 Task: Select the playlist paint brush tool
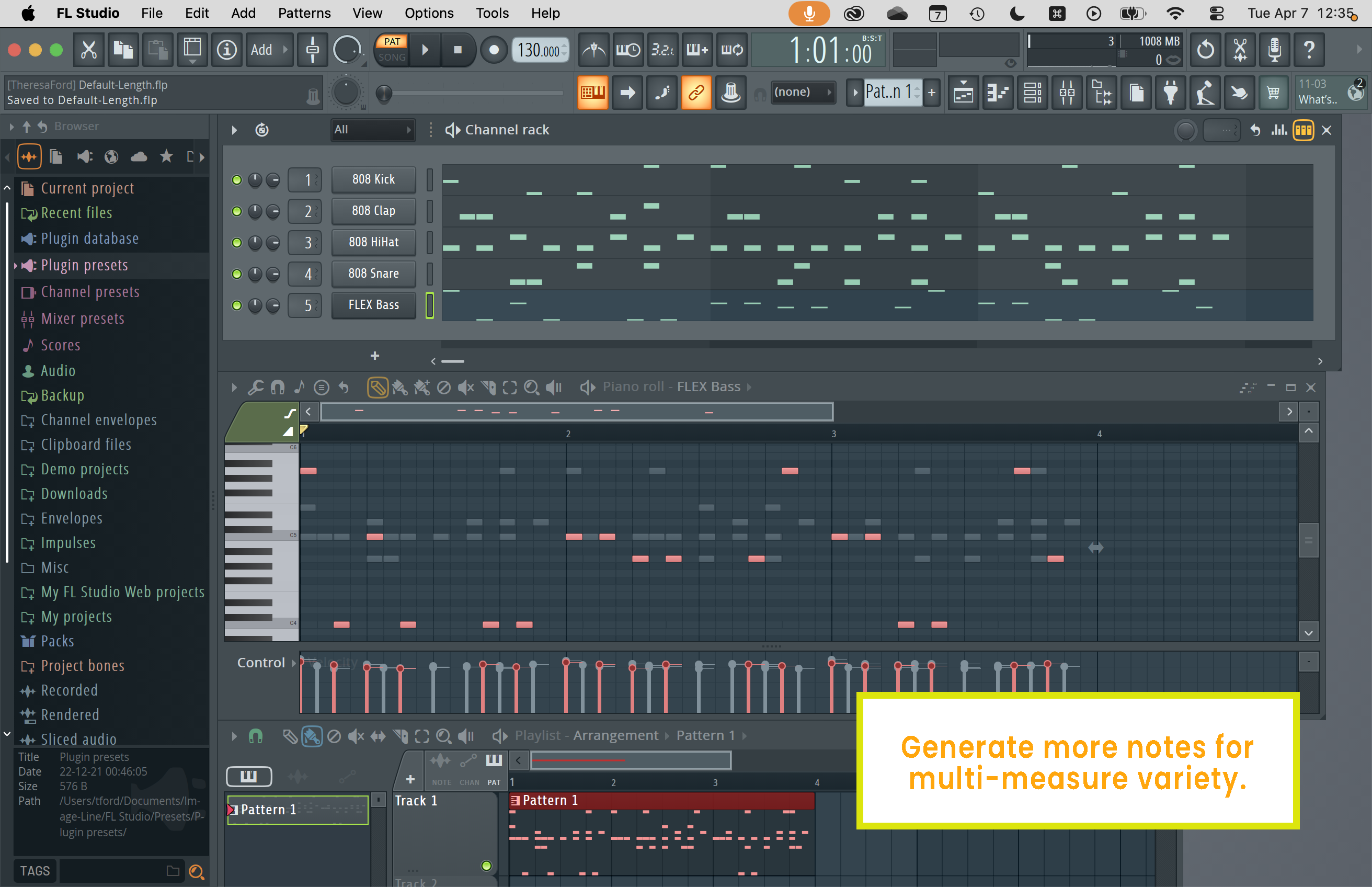point(312,736)
